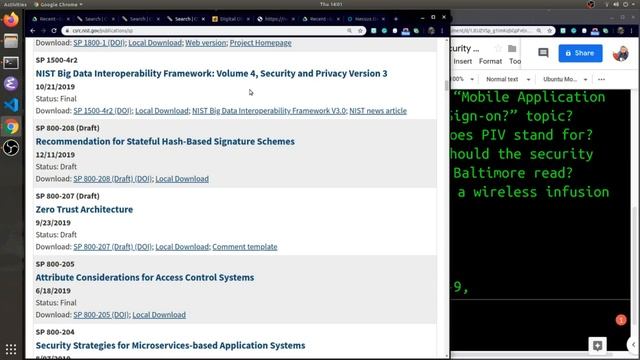Switch to the Nessus tab in Chrome
Screen dimensions: 640x360
(x=366, y=19)
